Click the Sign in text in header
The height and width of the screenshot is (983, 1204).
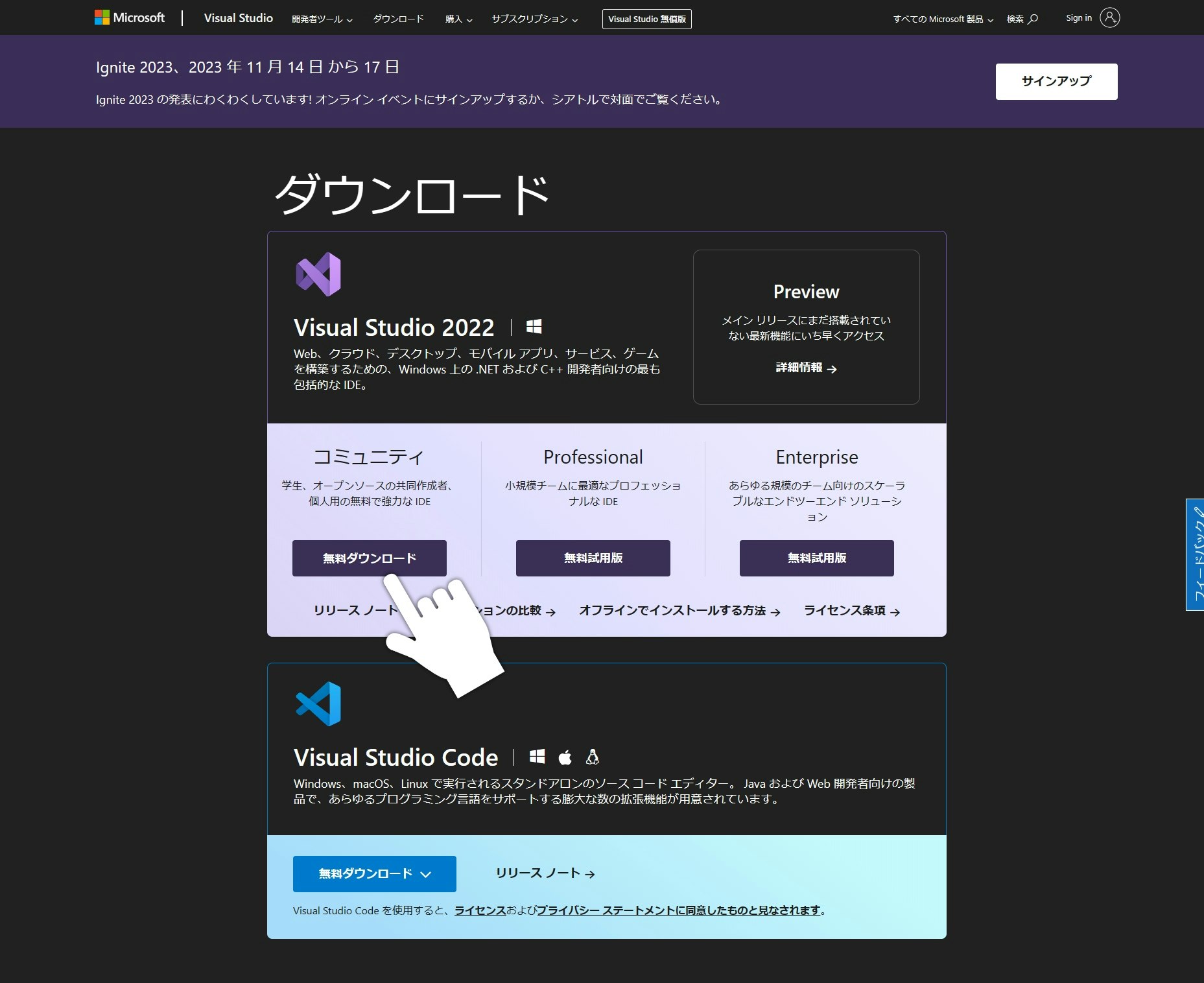tap(1079, 18)
